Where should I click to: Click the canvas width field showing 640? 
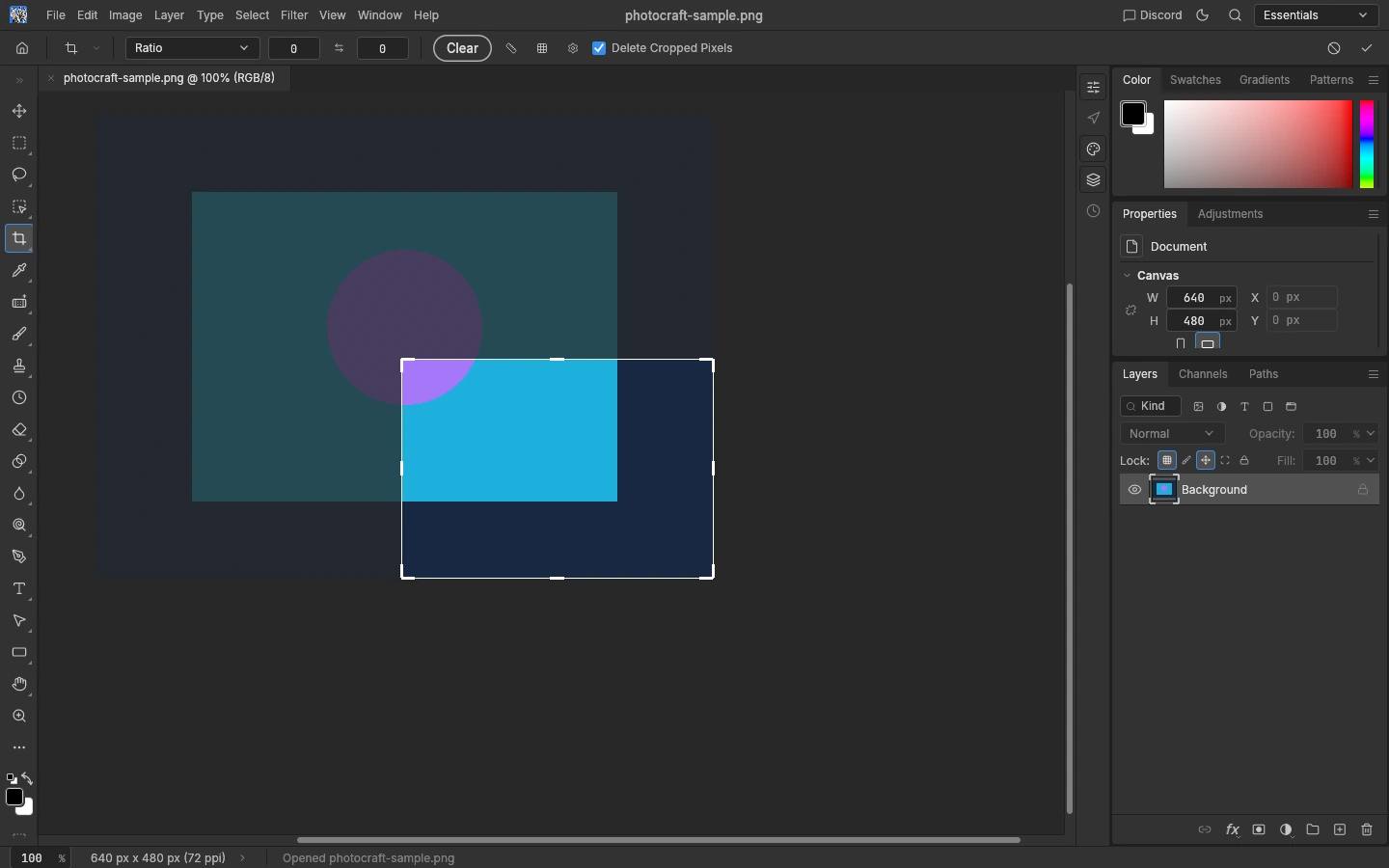point(1202,298)
